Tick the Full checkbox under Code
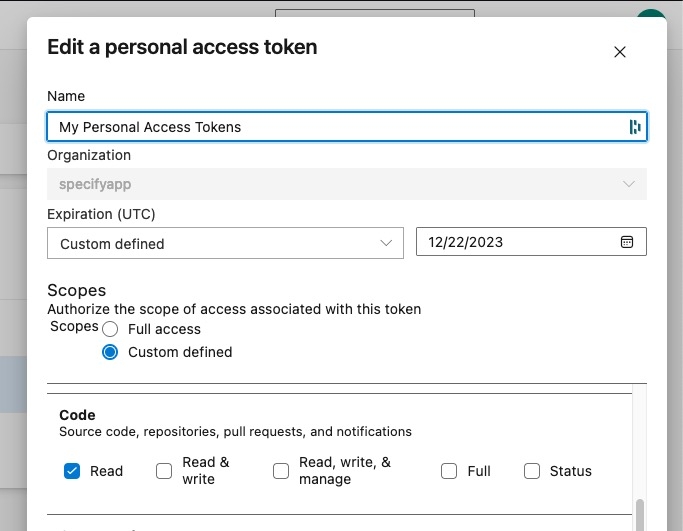Image resolution: width=683 pixels, height=531 pixels. click(449, 471)
